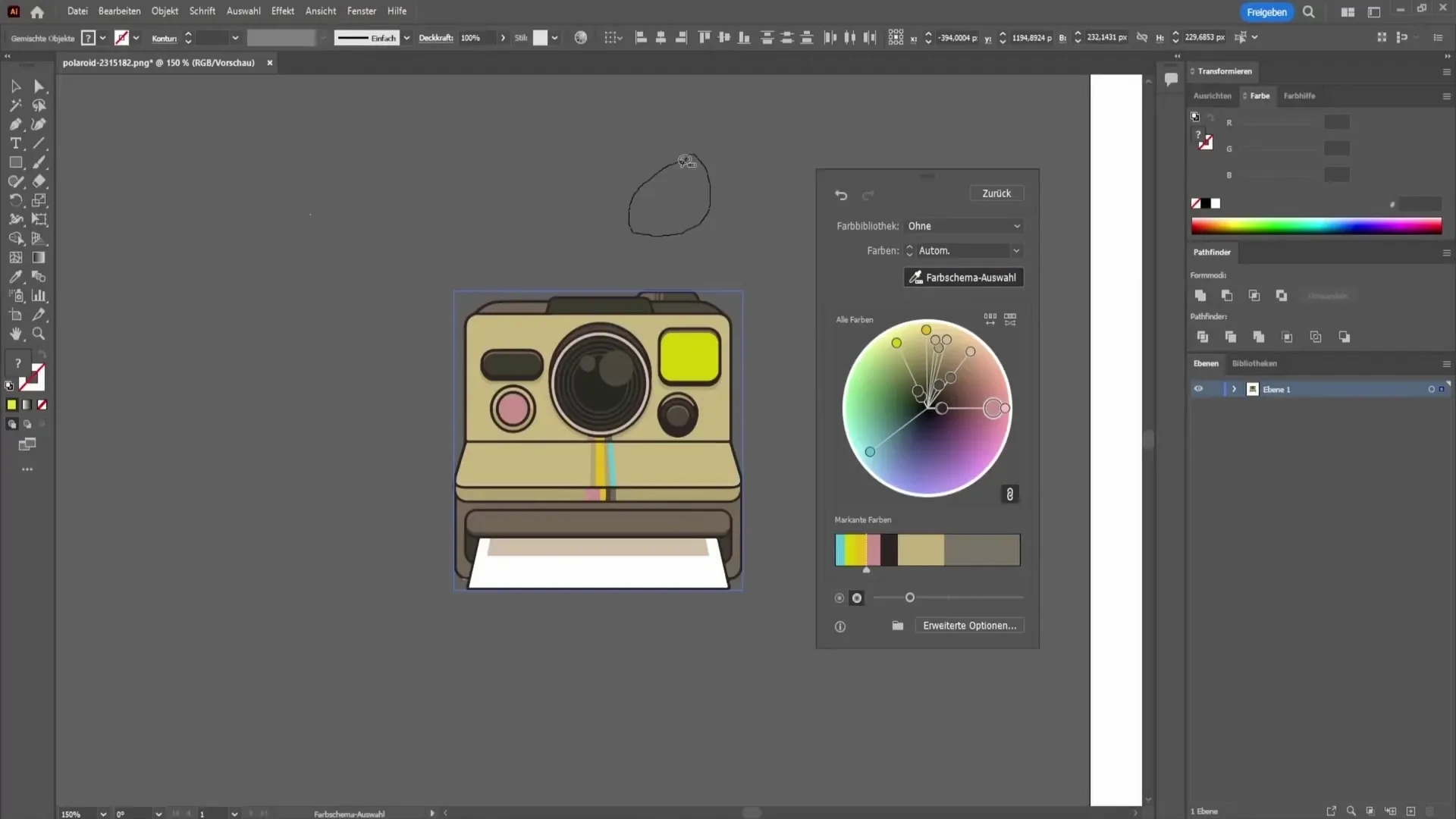Click the info icon in recolor panel

840,626
